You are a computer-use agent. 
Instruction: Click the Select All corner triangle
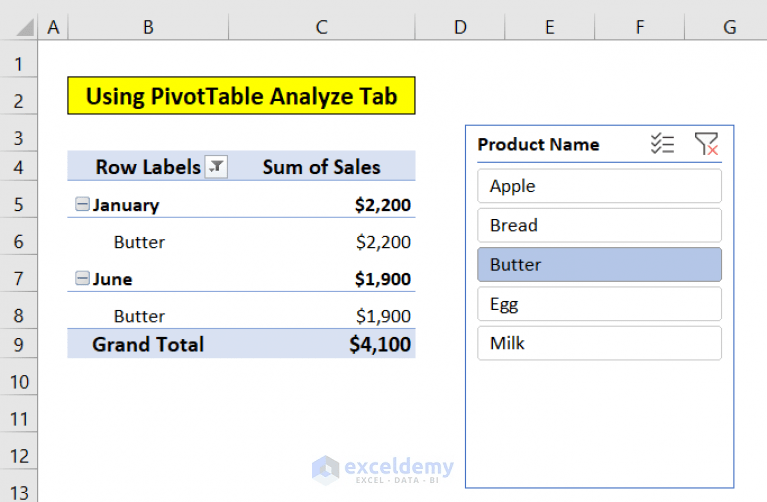coord(24,27)
